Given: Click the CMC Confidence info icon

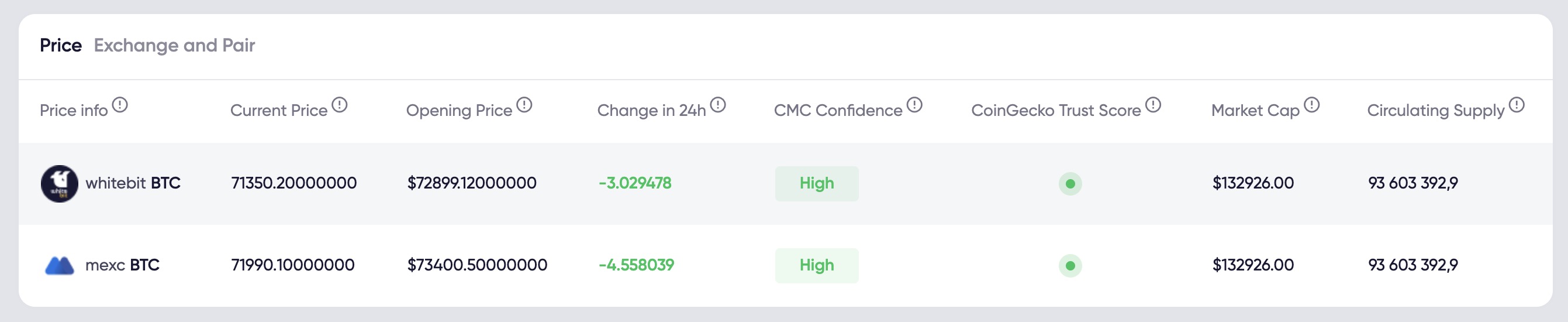Looking at the screenshot, I should [x=914, y=105].
